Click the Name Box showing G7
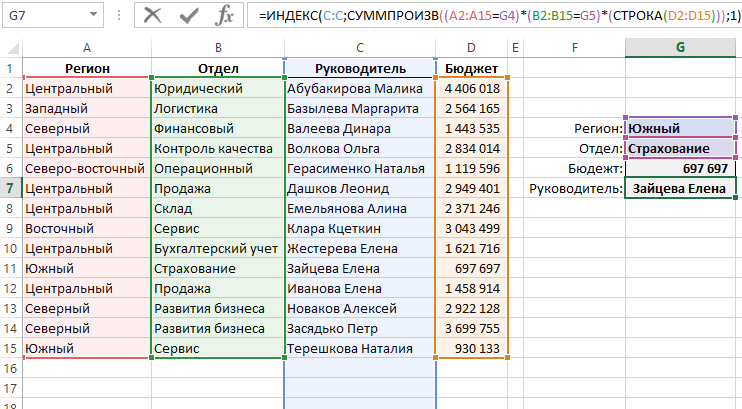742x409 pixels. point(52,15)
